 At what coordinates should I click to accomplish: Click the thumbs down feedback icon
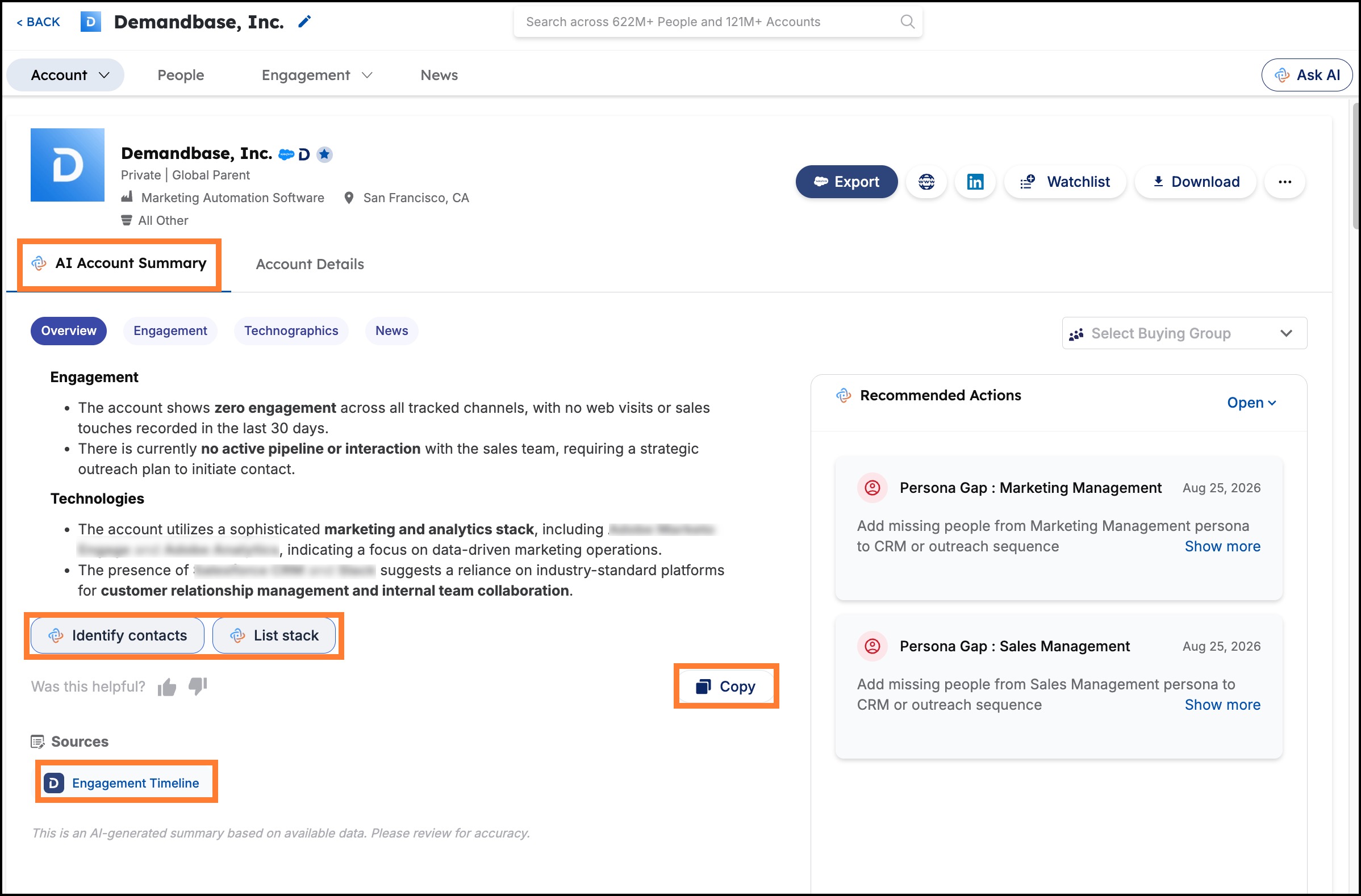198,686
